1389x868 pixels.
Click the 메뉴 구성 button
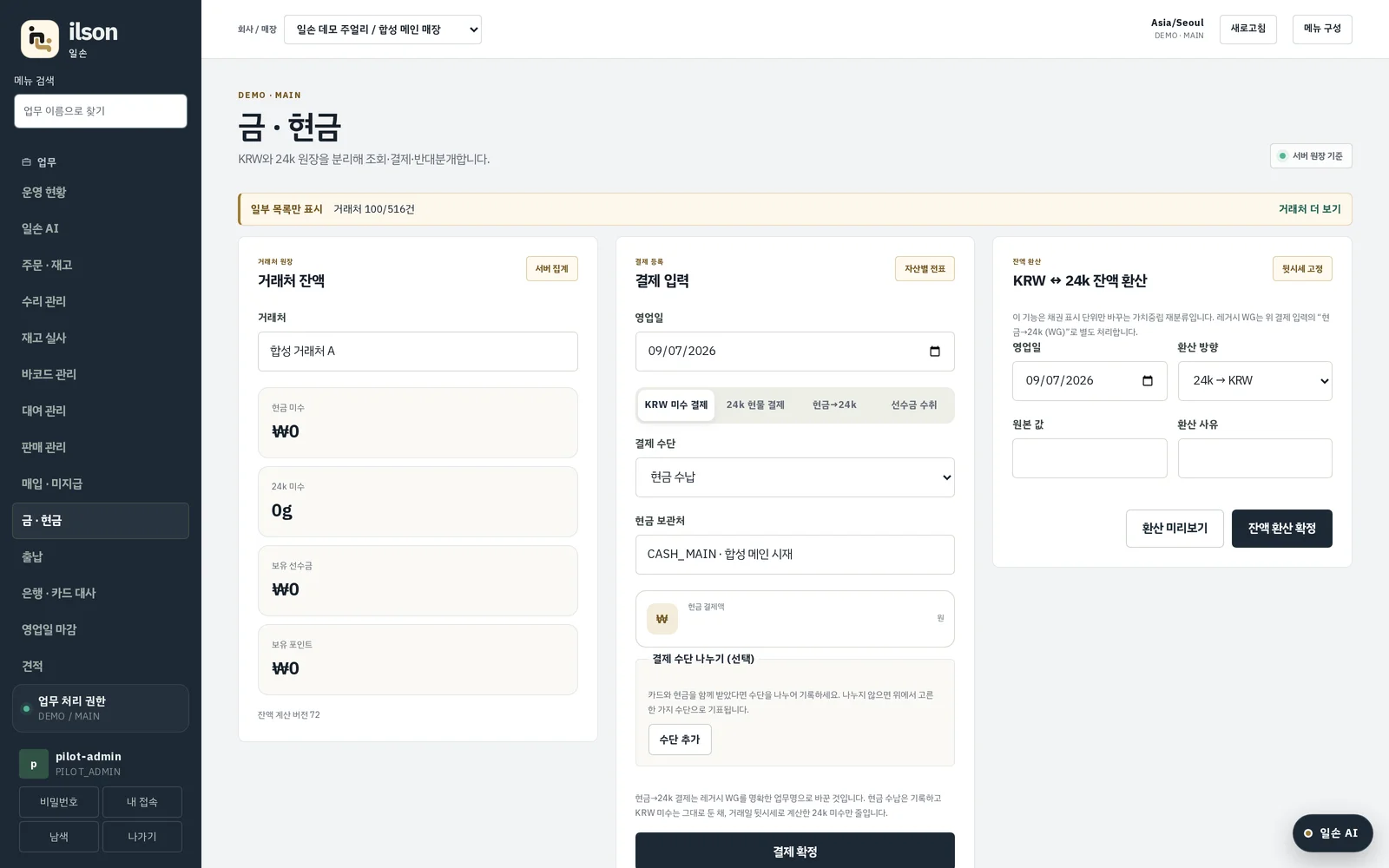pyautogui.click(x=1322, y=30)
